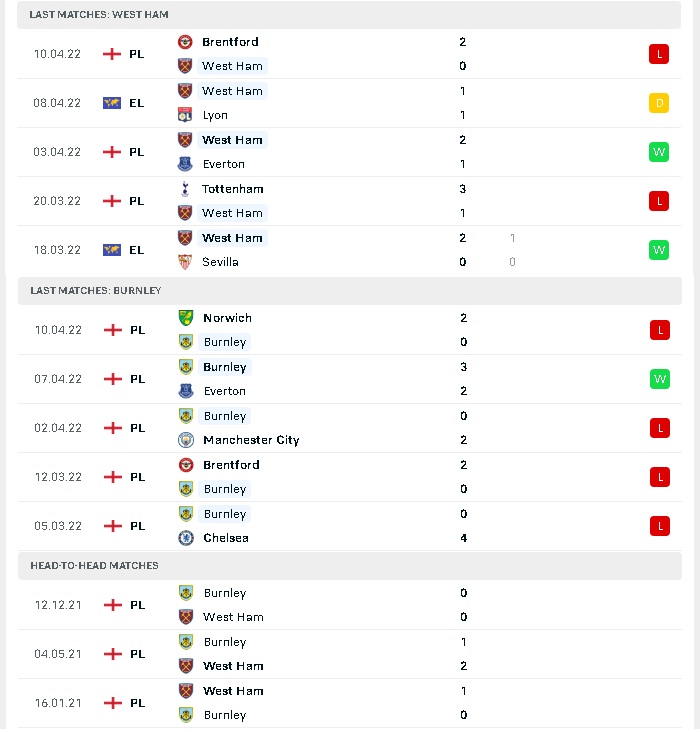Click the red L badge for Tottenham match
This screenshot has height=732, width=700.
(x=658, y=201)
